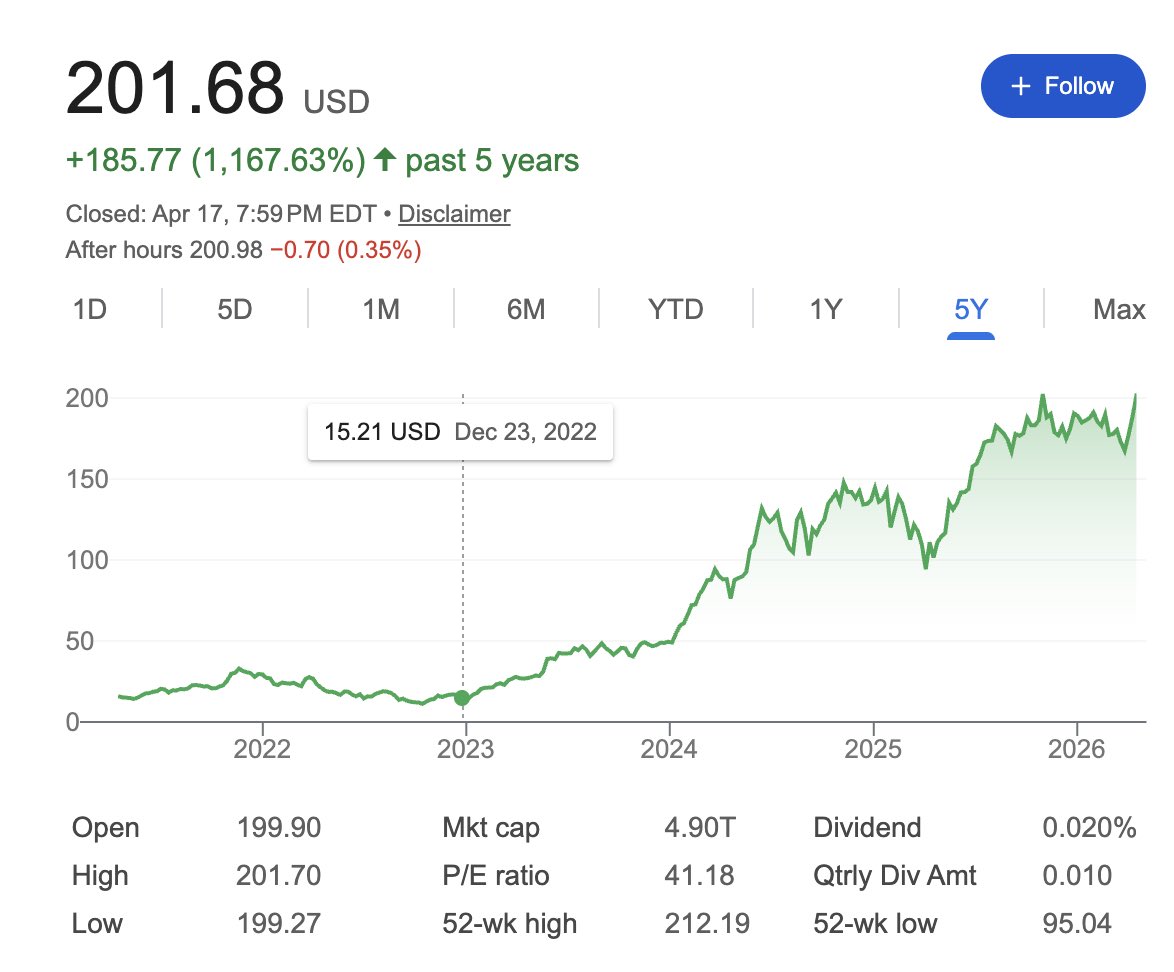
Task: Select the 1D time range tab
Action: (89, 310)
